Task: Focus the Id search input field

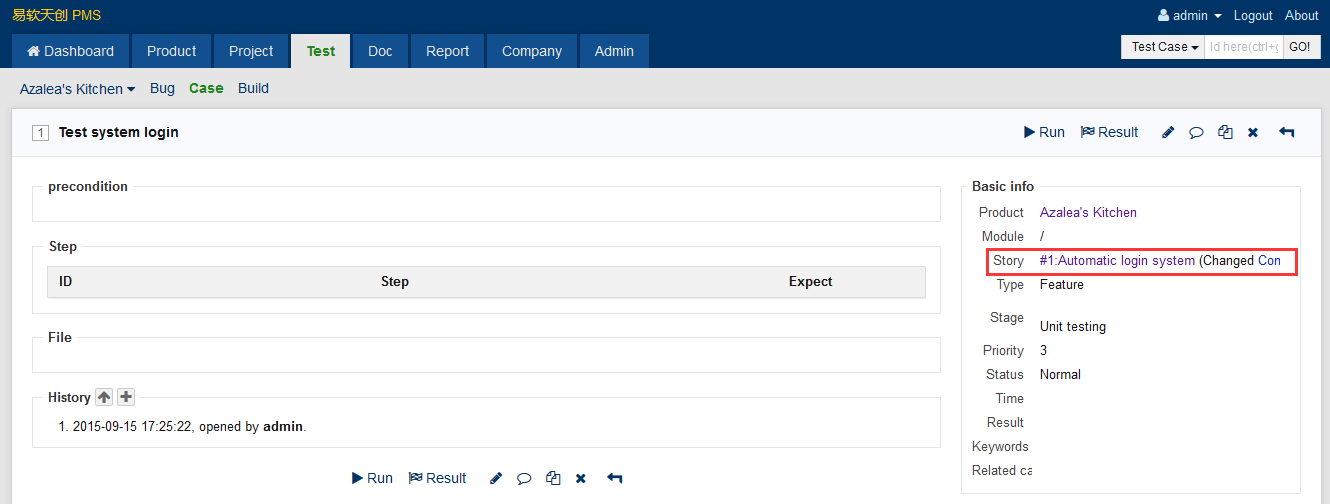Action: 1243,47
